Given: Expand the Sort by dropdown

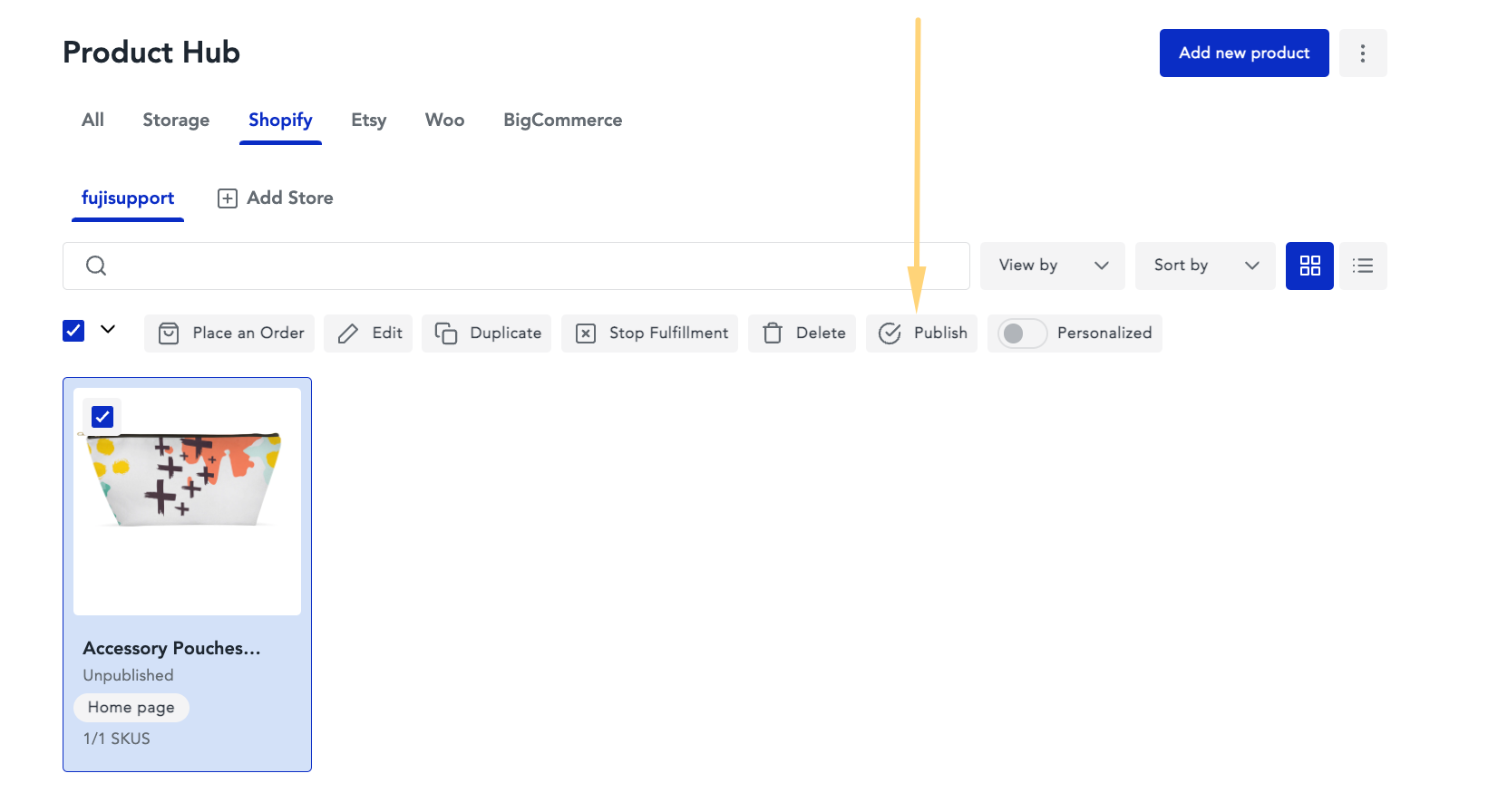Looking at the screenshot, I should (x=1205, y=266).
